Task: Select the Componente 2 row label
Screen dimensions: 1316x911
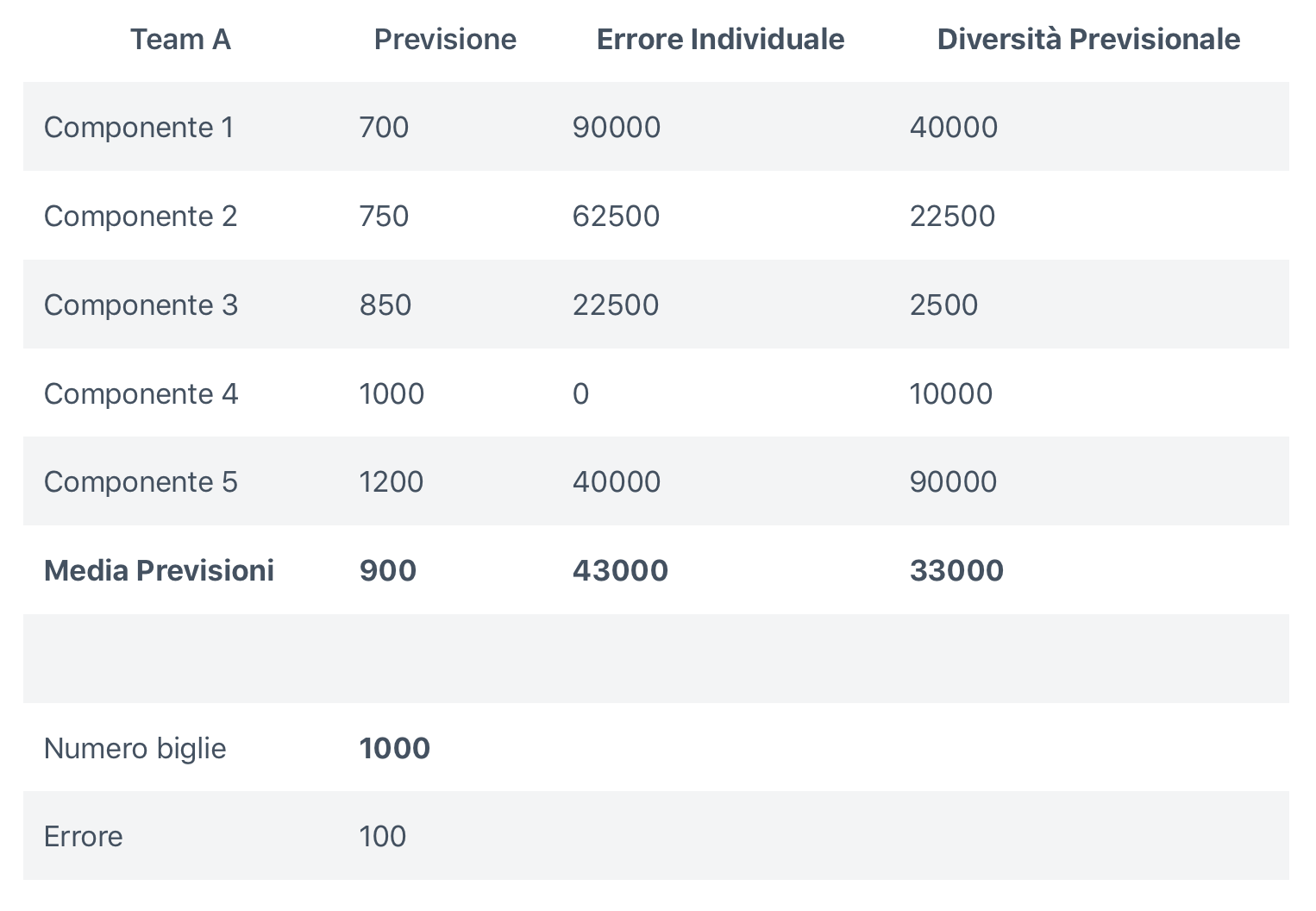Action: (x=141, y=217)
